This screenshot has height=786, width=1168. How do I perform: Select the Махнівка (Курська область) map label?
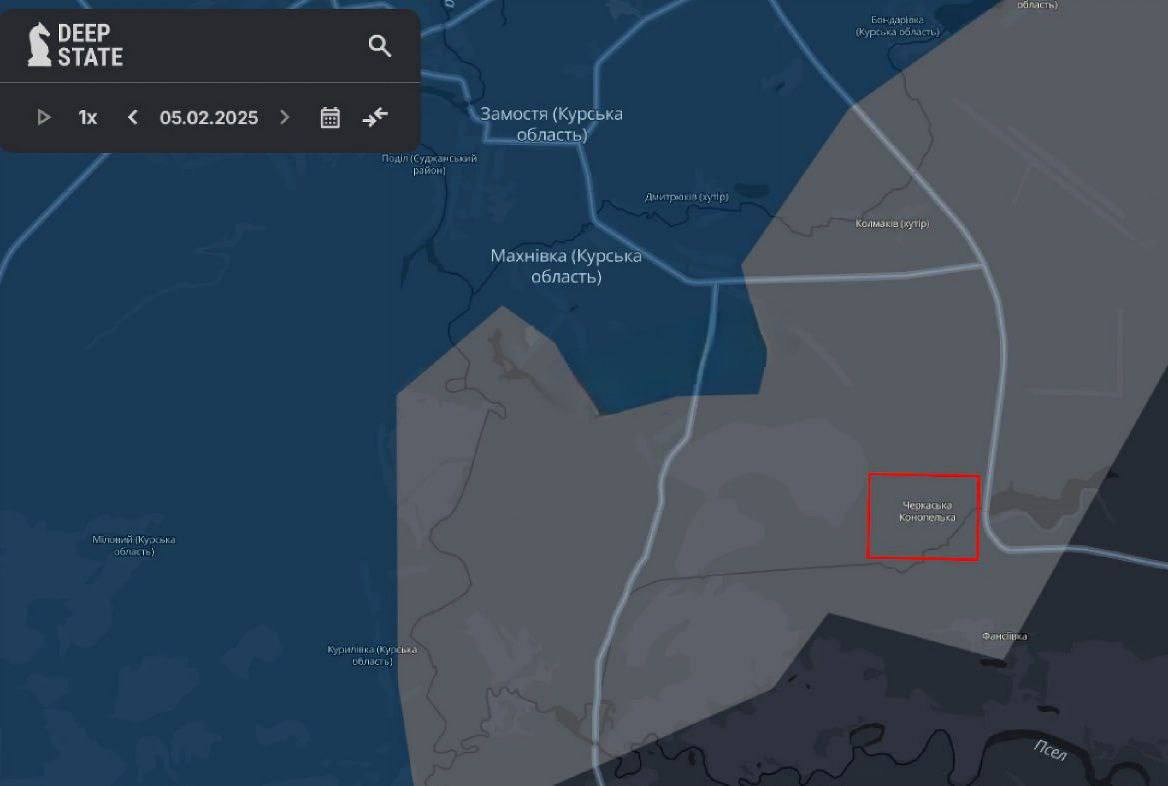point(566,266)
